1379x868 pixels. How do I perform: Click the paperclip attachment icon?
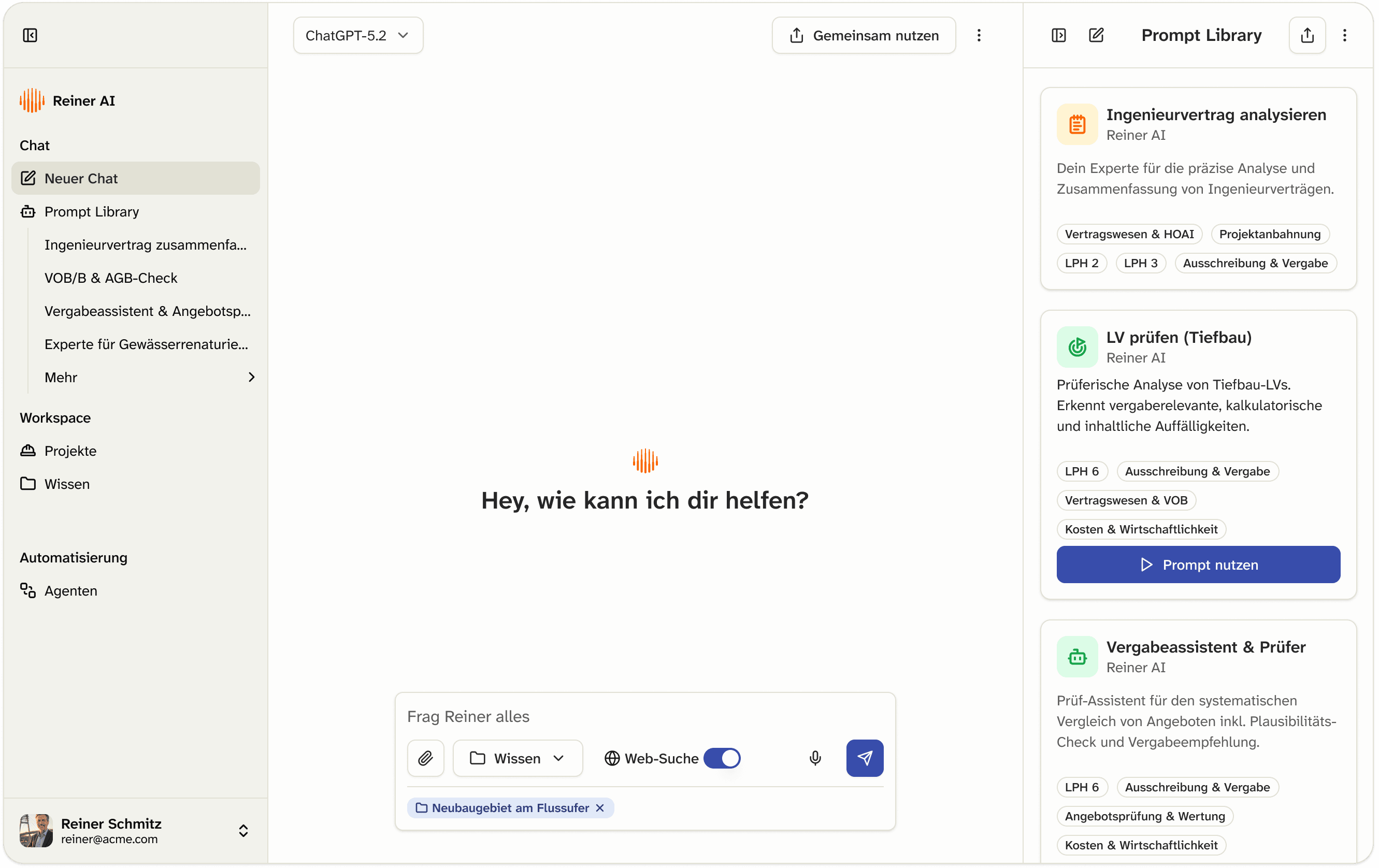[x=425, y=758]
